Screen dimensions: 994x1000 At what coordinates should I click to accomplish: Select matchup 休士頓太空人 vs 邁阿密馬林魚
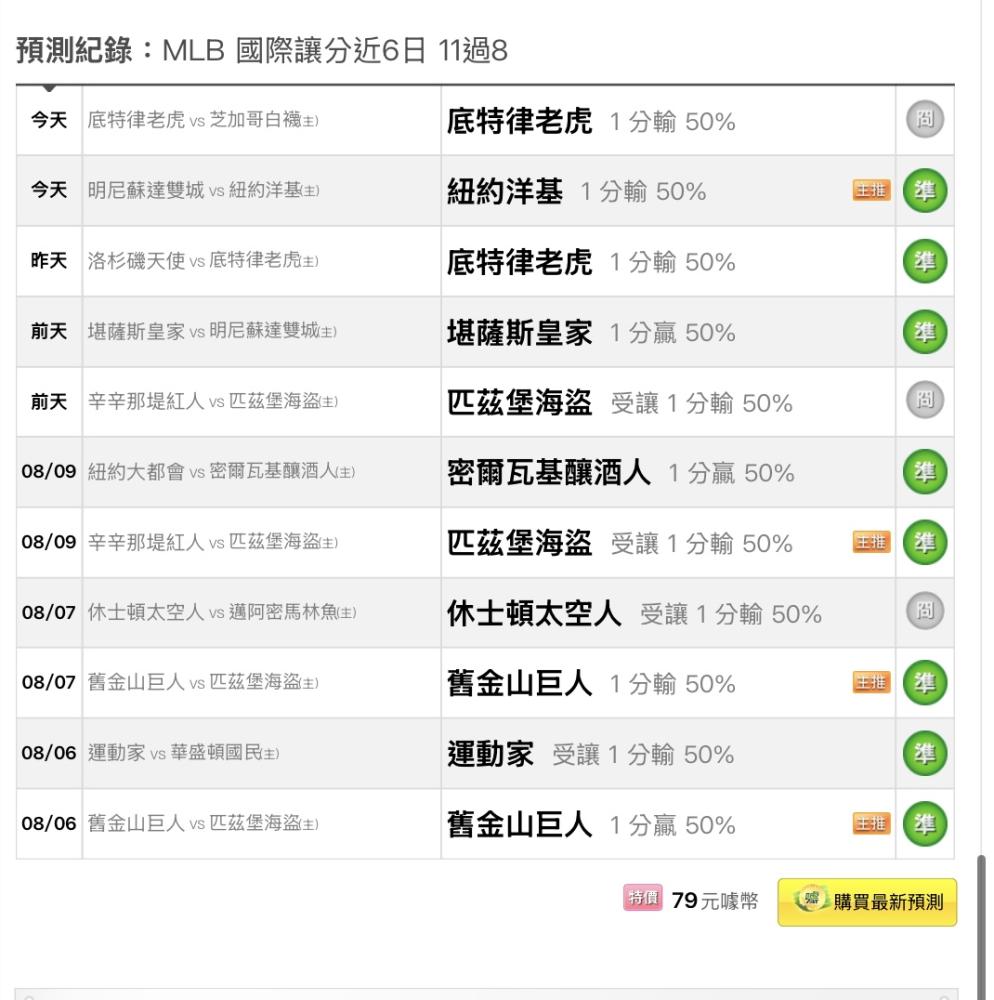pyautogui.click(x=222, y=612)
